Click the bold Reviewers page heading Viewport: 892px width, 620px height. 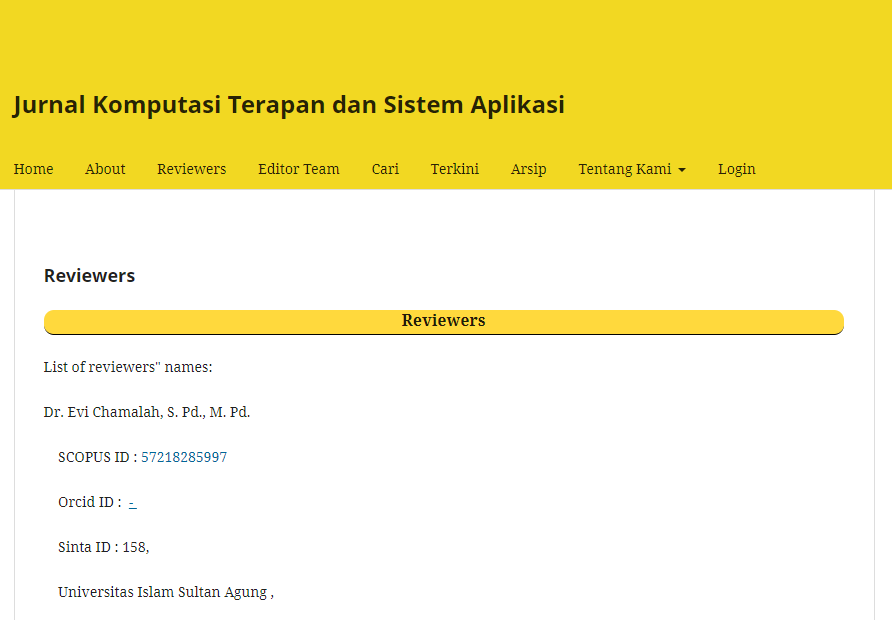pos(89,276)
